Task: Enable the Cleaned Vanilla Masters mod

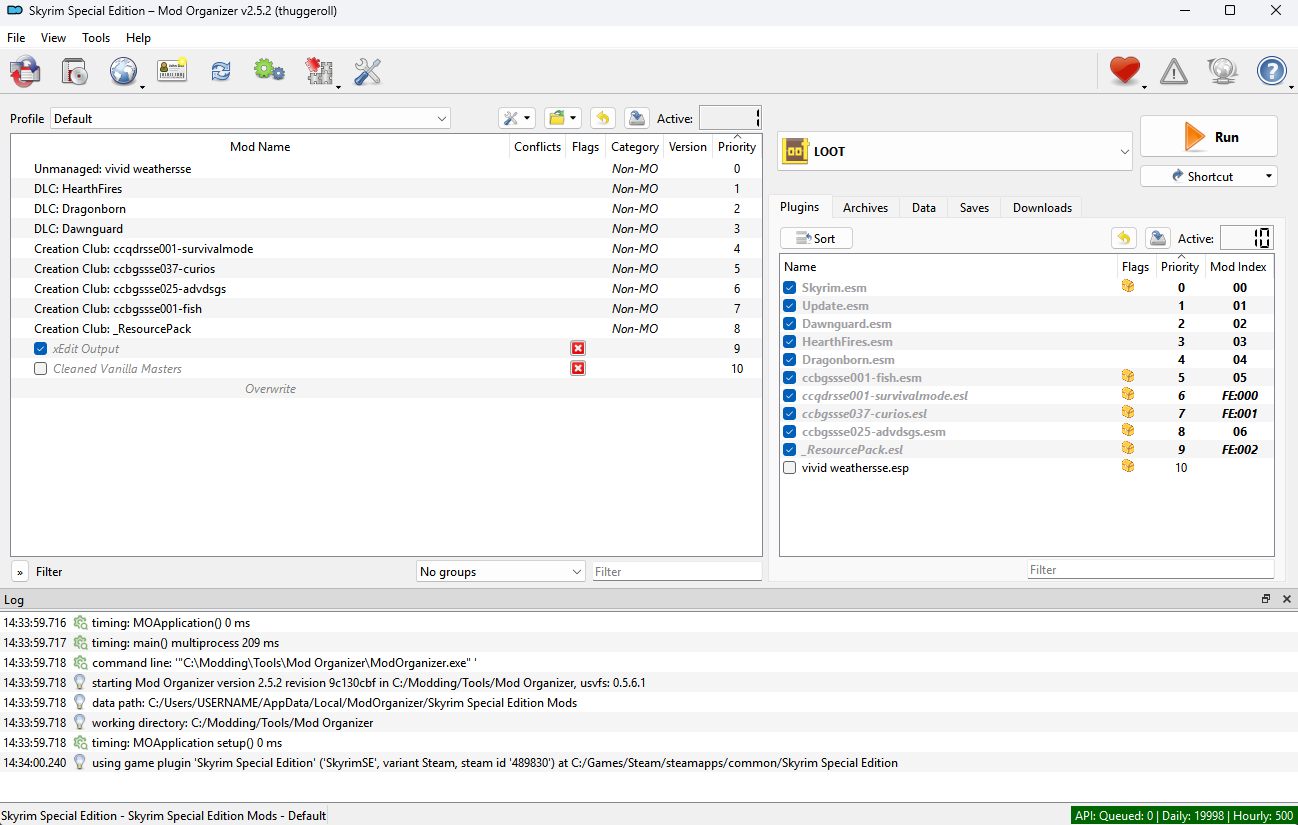Action: [x=41, y=369]
